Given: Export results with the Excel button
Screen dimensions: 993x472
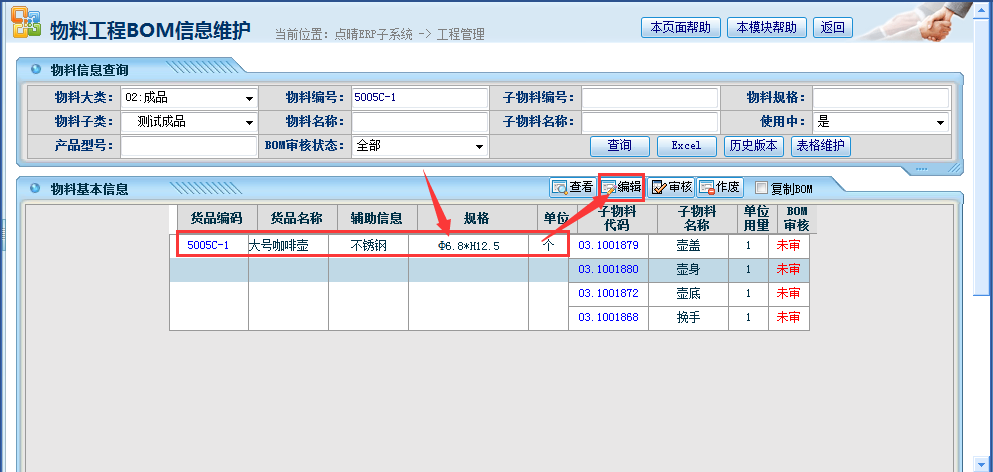Looking at the screenshot, I should click(x=686, y=146).
